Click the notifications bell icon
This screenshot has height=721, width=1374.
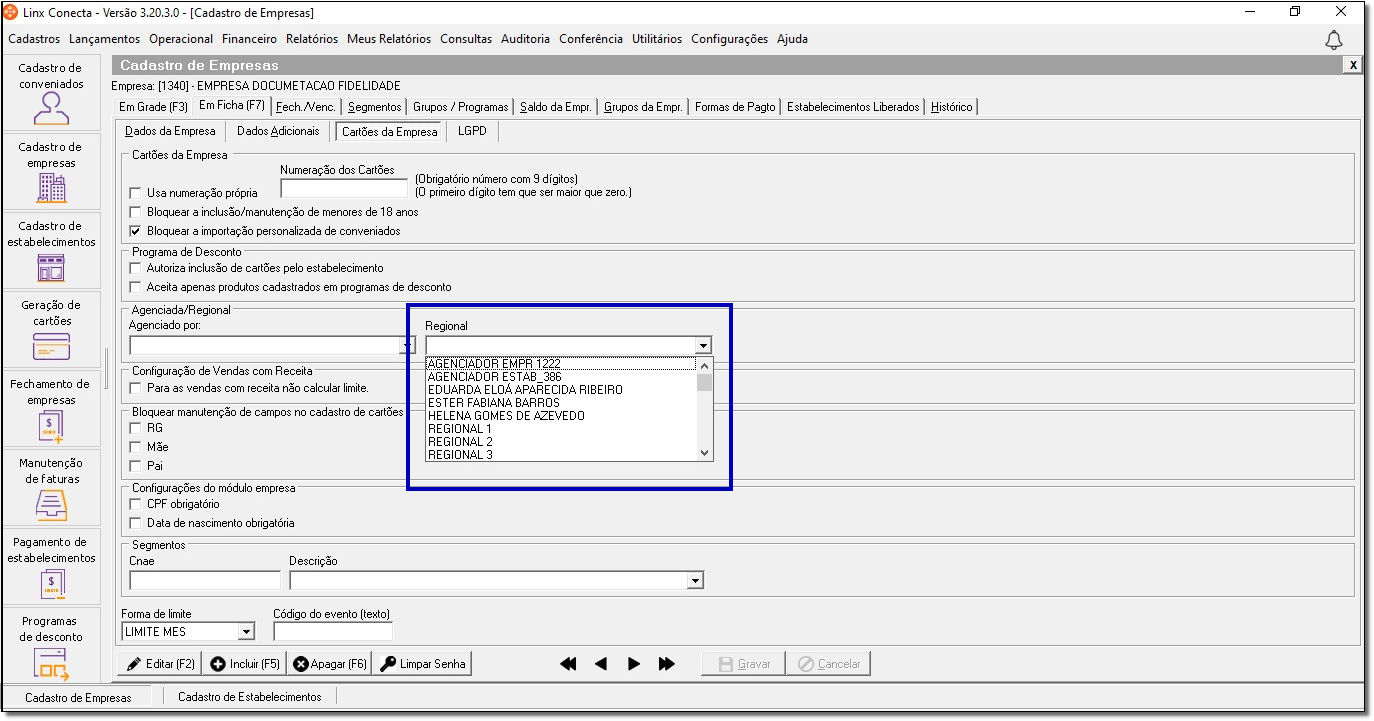1334,39
